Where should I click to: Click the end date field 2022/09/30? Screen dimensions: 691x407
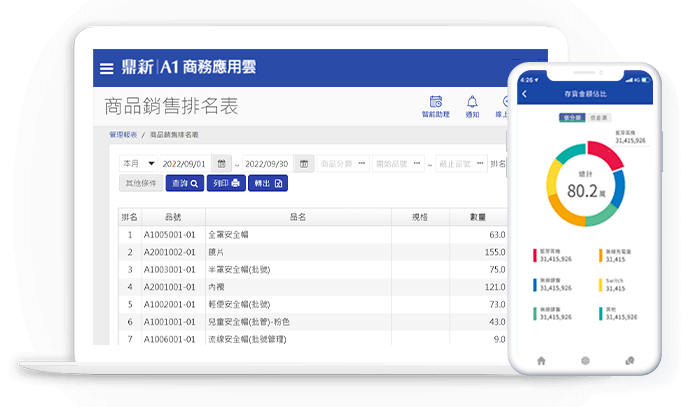268,164
